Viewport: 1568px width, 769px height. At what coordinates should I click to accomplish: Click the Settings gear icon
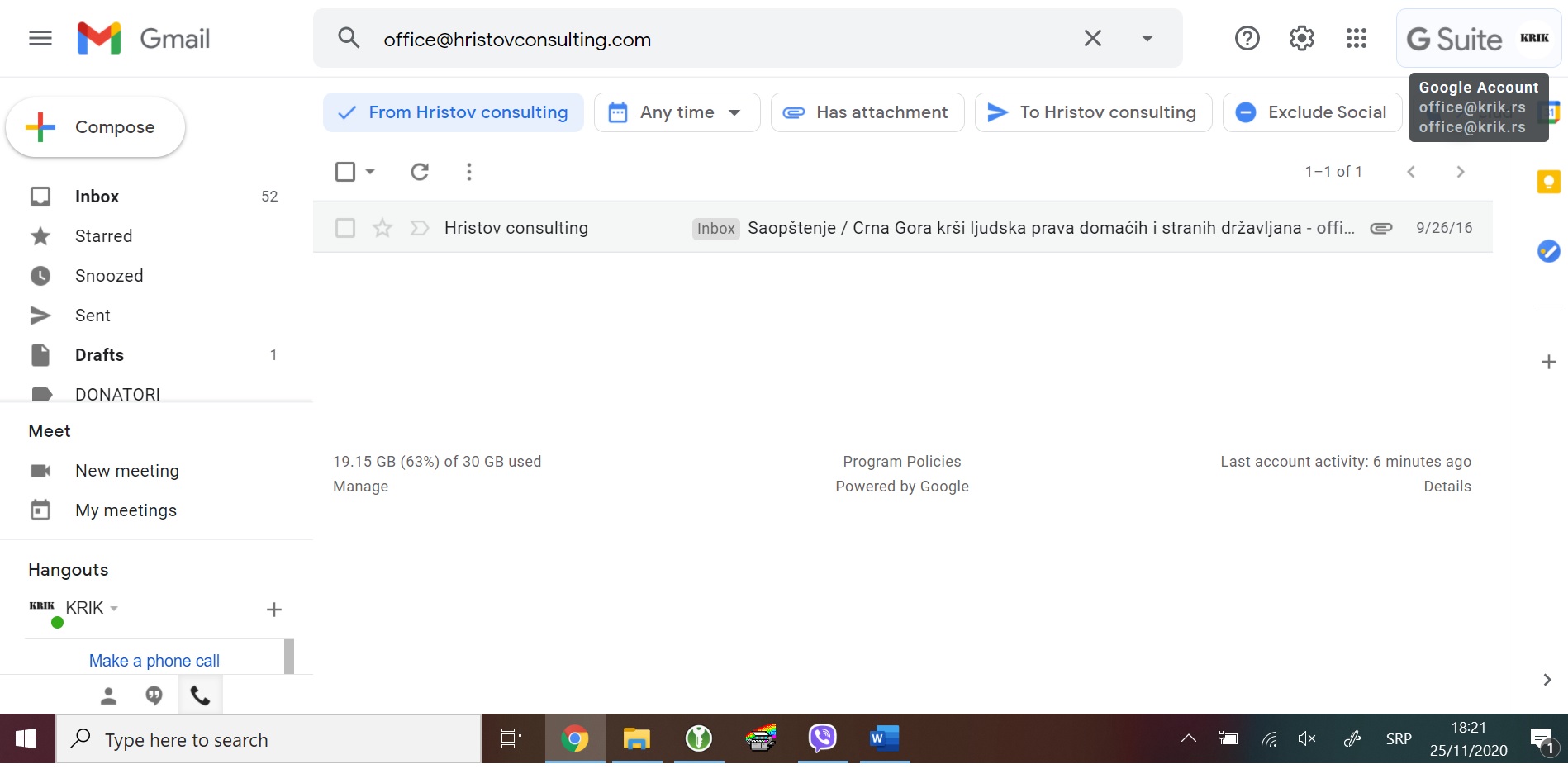(1301, 39)
